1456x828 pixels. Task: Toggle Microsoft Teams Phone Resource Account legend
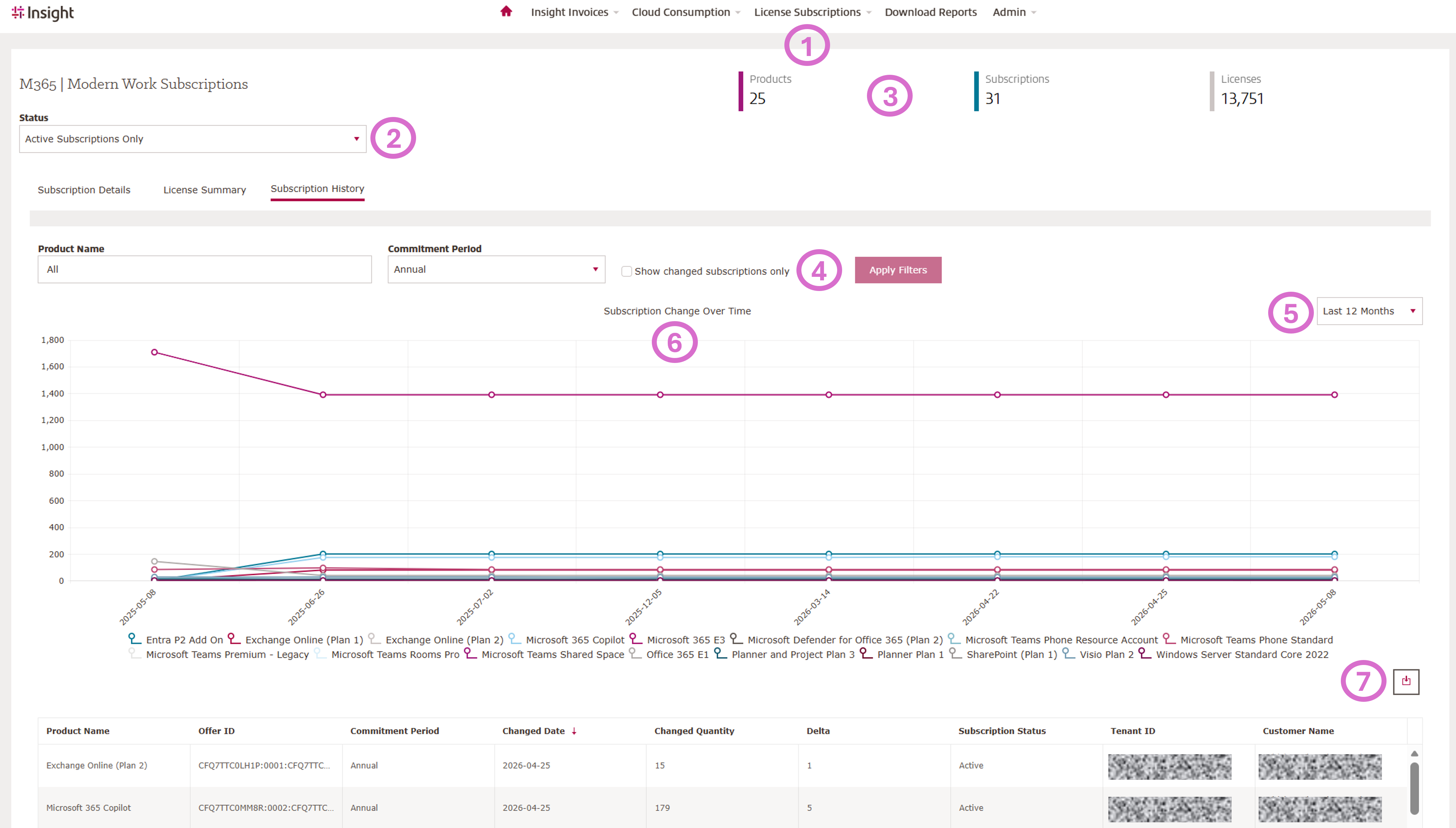click(1052, 640)
